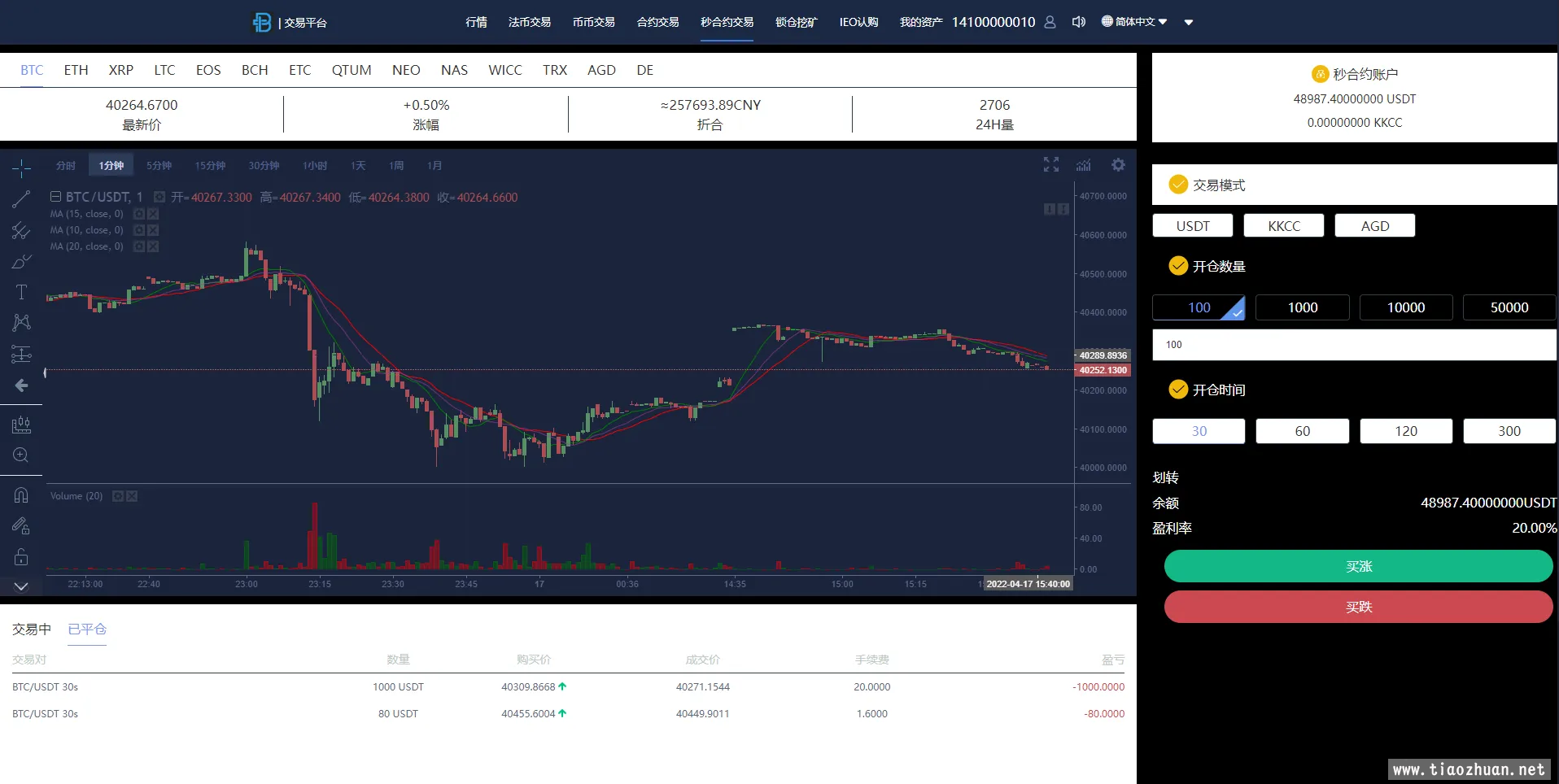Select the brush shape drawing tool

tap(21, 262)
